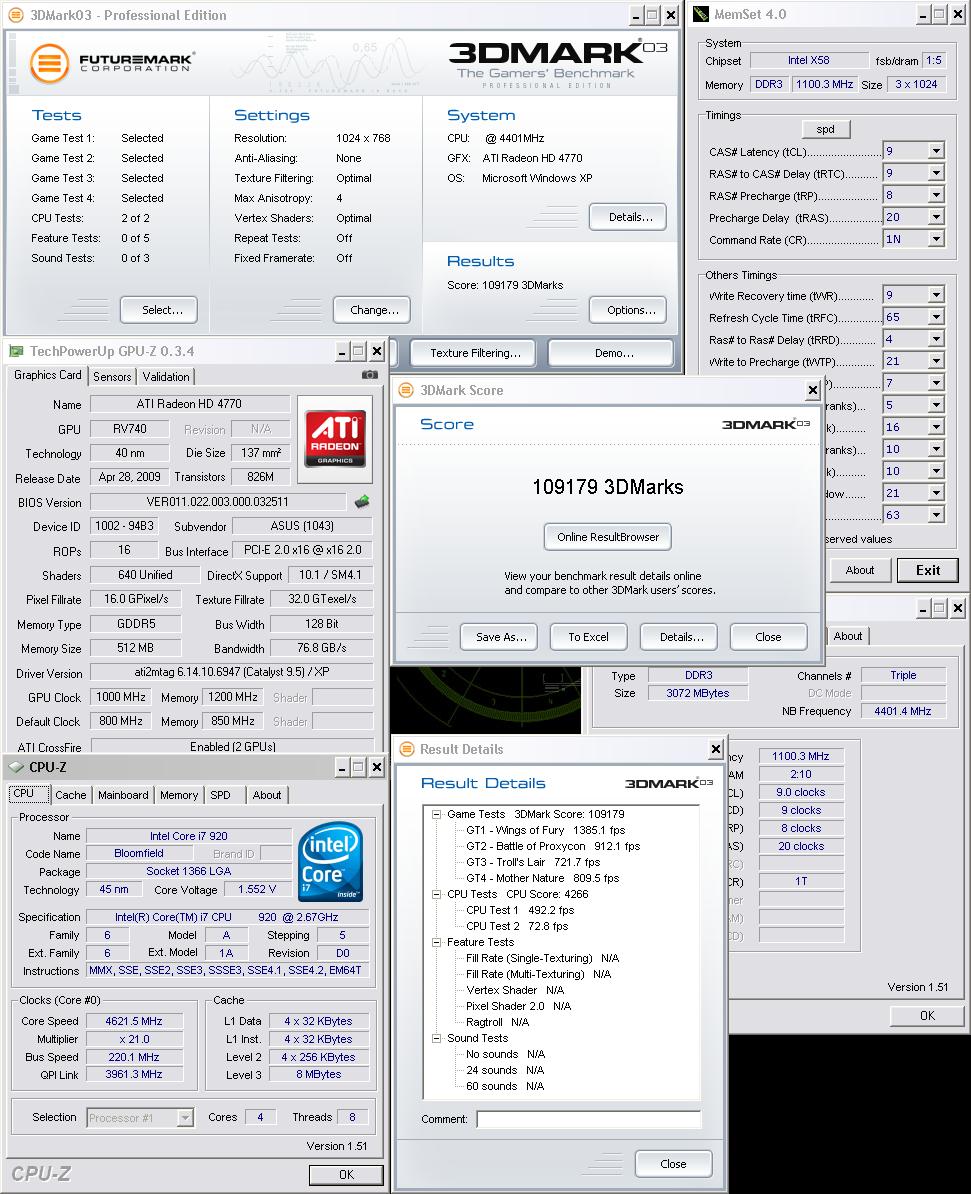The height and width of the screenshot is (1194, 971).
Task: Click the 3DMark Score dialog title icon
Action: coord(406,390)
